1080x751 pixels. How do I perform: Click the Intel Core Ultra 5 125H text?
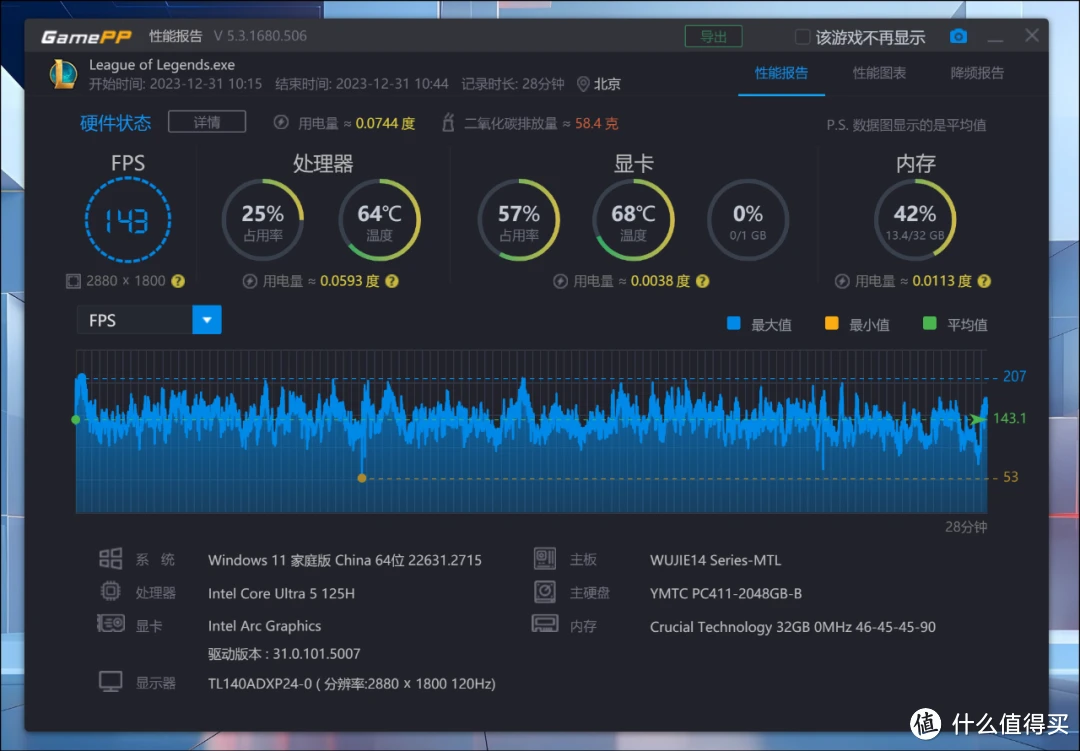(x=281, y=593)
